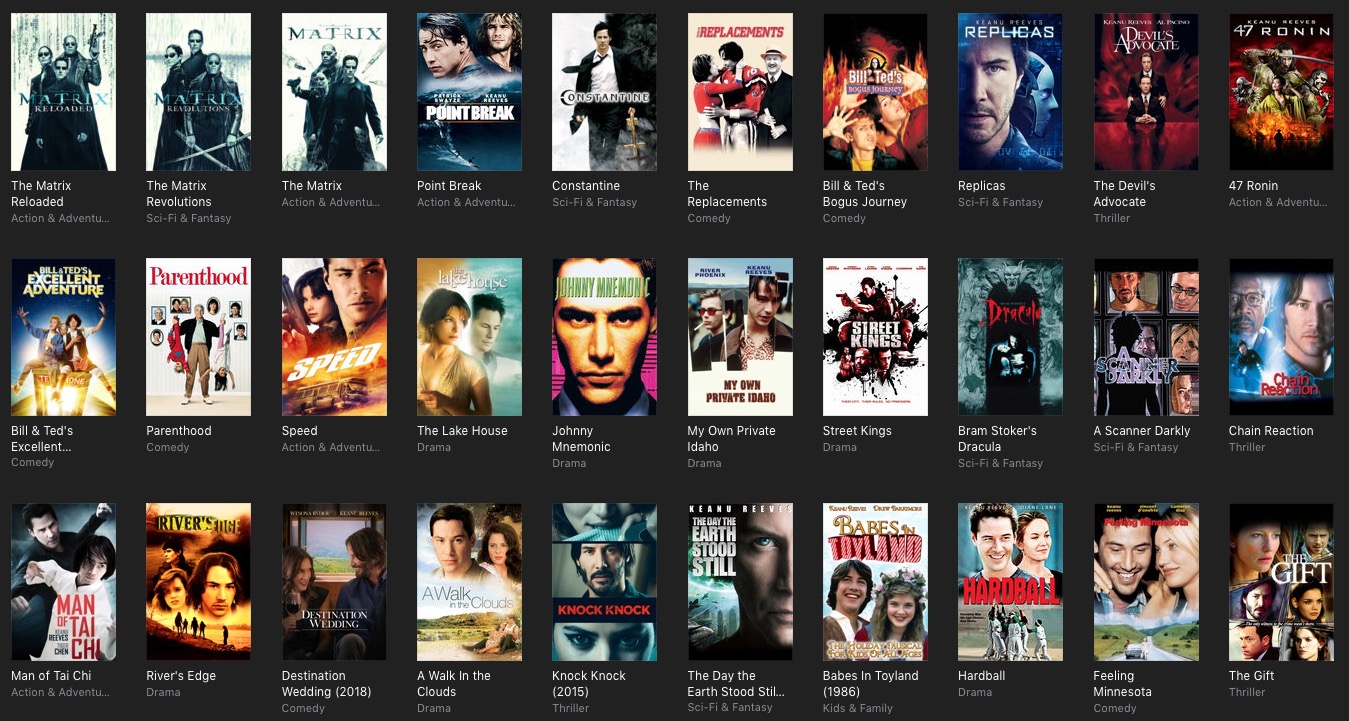Click the 'Man of Tai Chi' title text
This screenshot has height=721, width=1349.
pos(51,676)
